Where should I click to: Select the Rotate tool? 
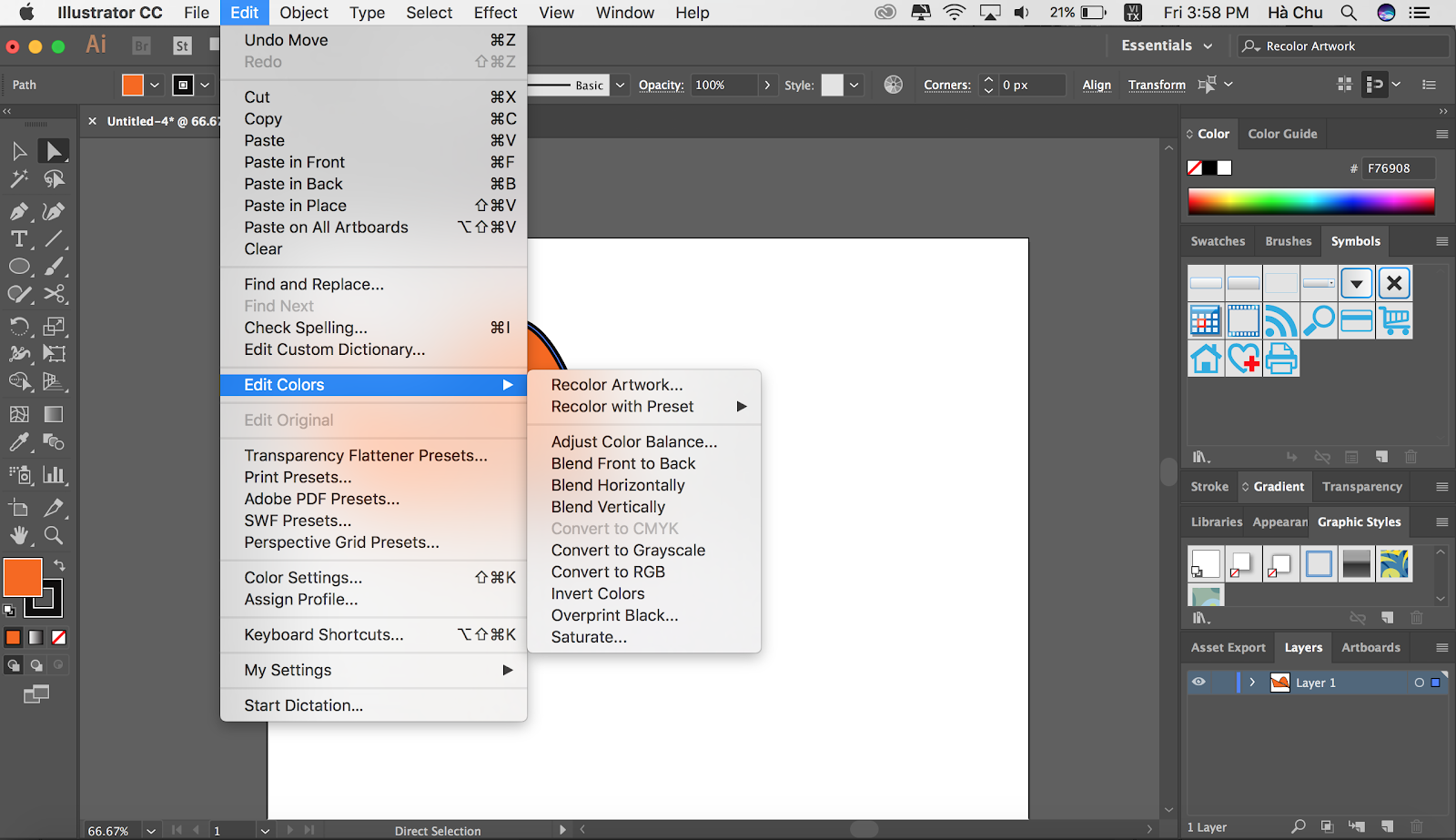pyautogui.click(x=19, y=326)
